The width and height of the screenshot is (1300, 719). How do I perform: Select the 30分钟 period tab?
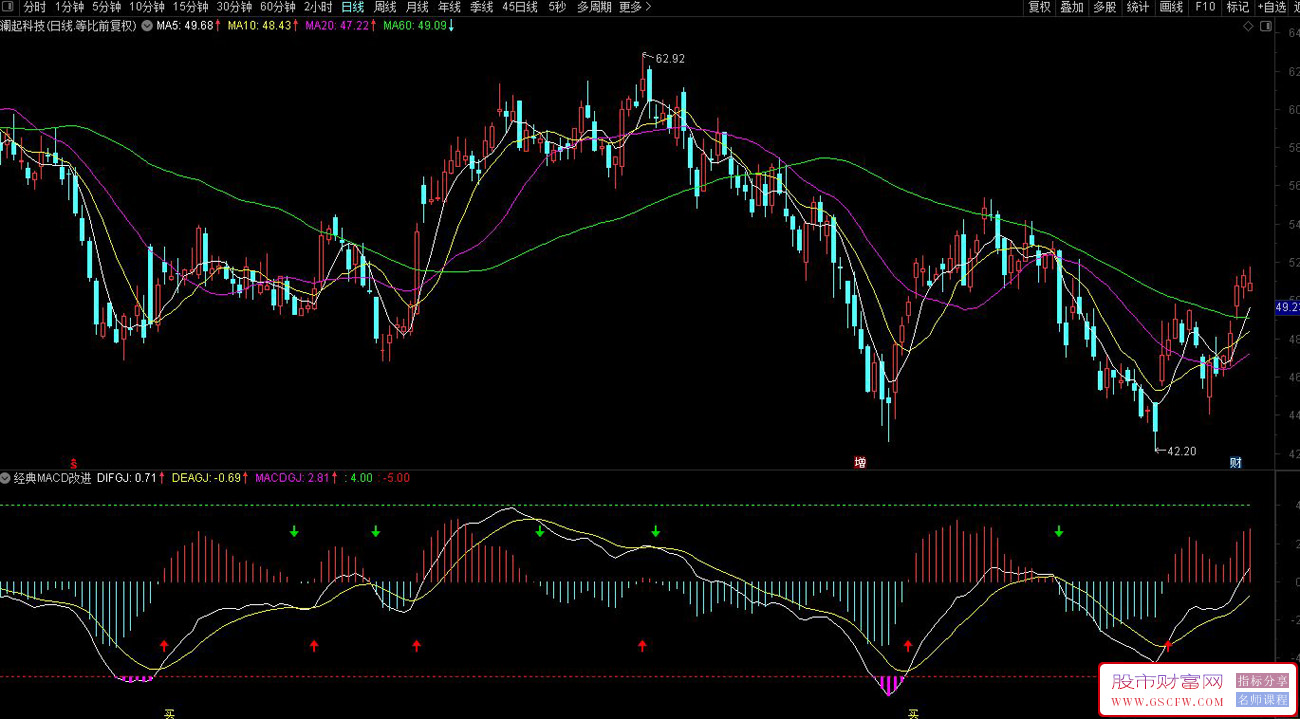234,7
